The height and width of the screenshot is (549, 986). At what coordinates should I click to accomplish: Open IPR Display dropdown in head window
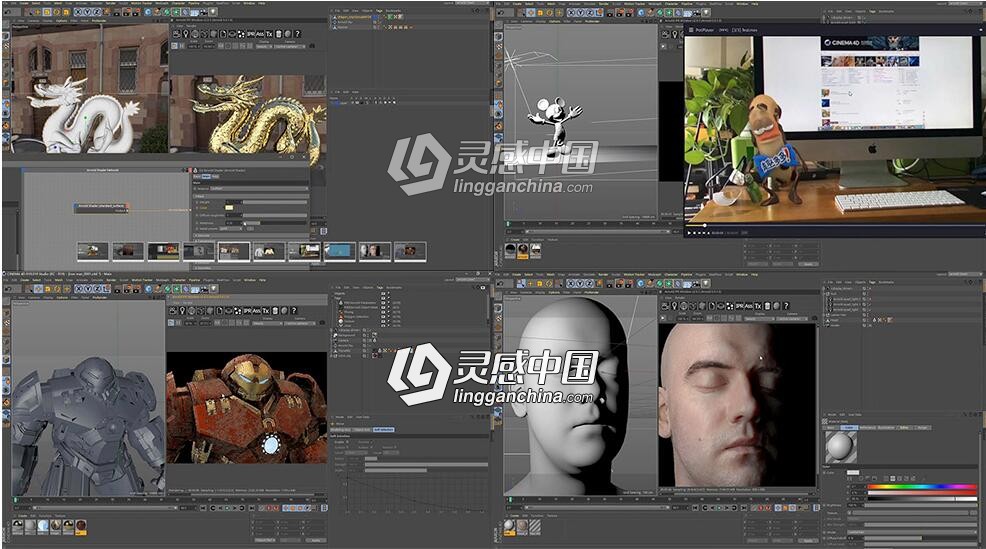pos(760,318)
